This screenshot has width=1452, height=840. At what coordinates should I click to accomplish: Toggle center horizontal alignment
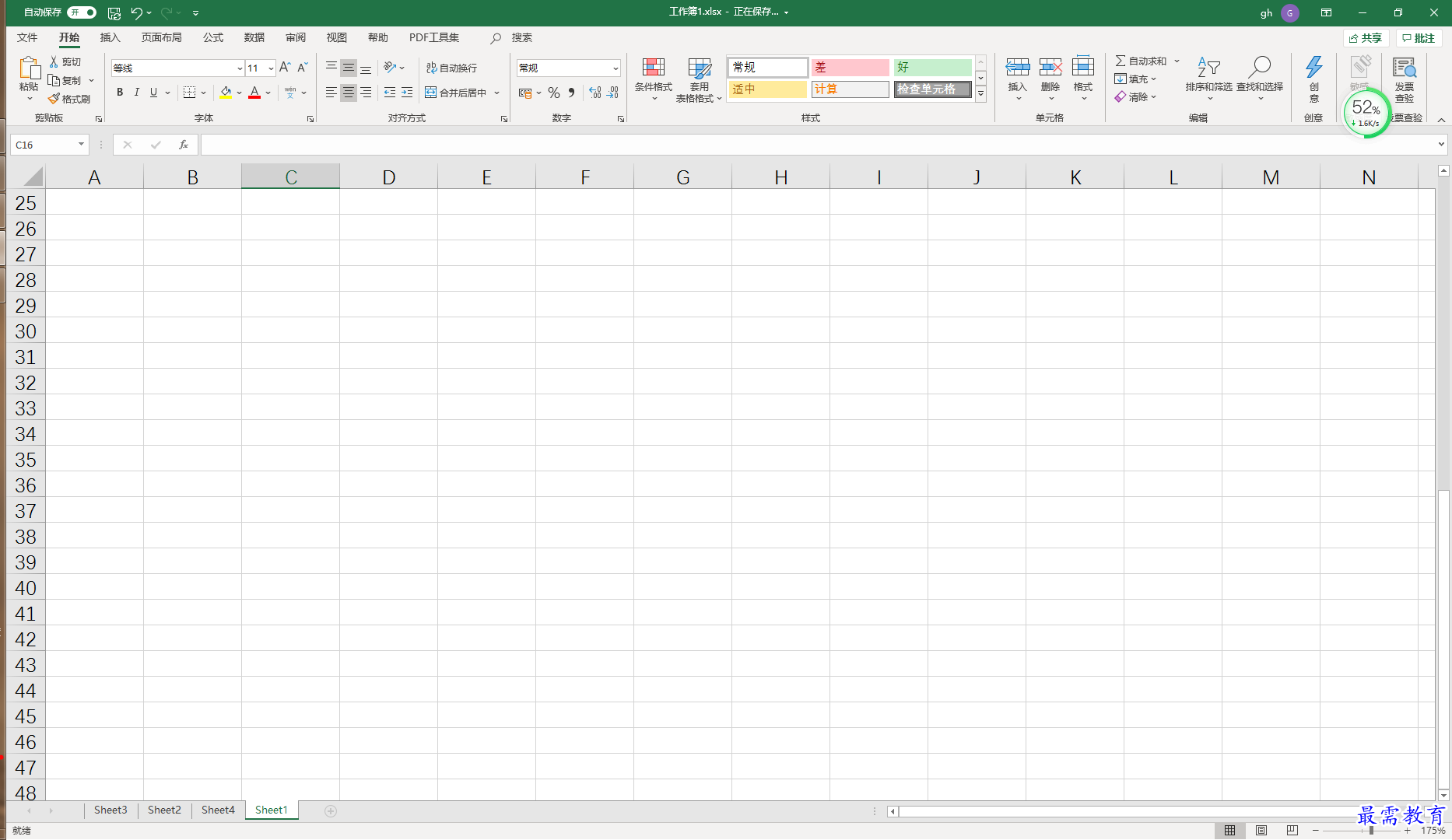coord(349,93)
